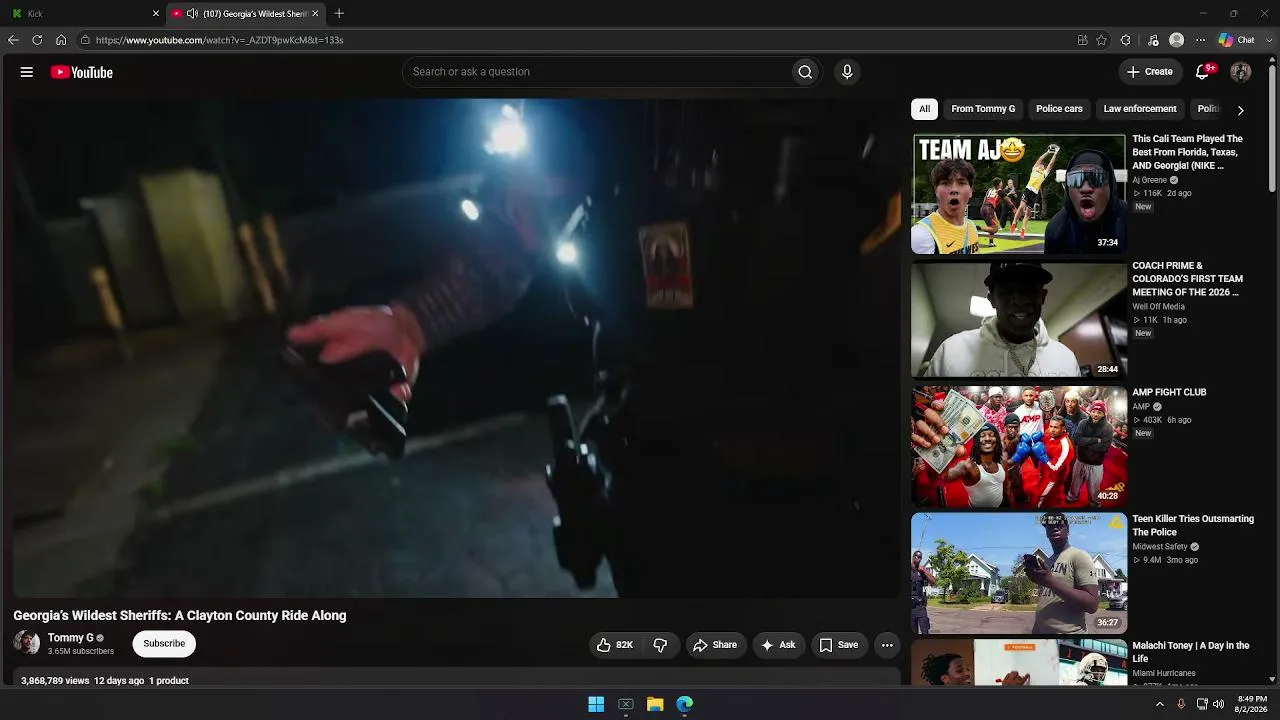
Task: Open 'COACH PRIME & COLORADO'S FIRST TEAM' title
Action: click(x=1188, y=279)
